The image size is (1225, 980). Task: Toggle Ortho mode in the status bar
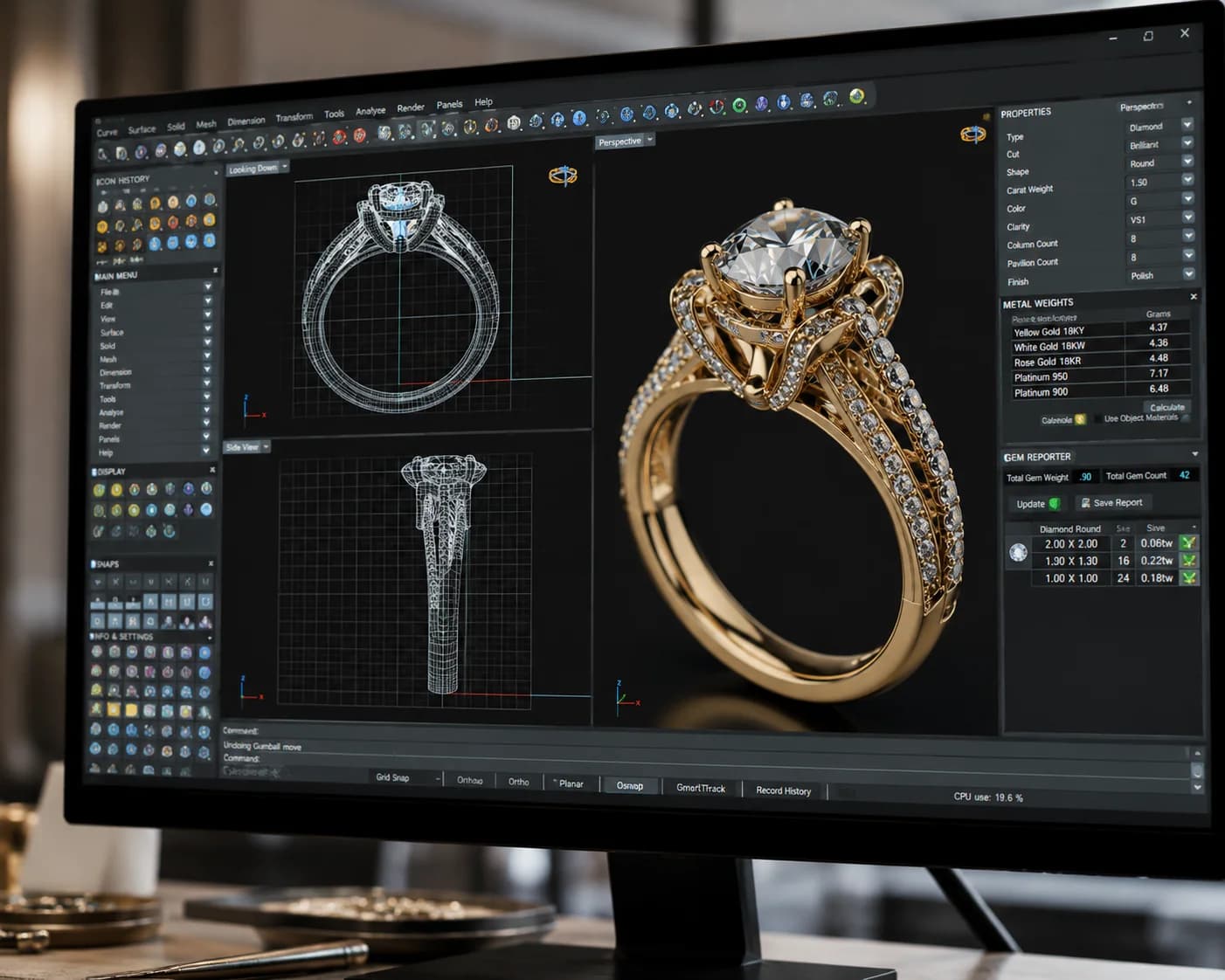(x=518, y=782)
